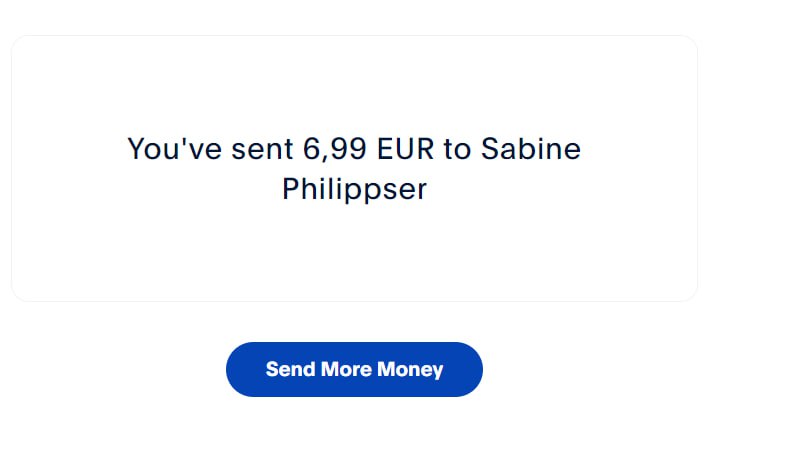Click the left rounded edge of the blue button
The width and height of the screenshot is (803, 458).
(x=236, y=369)
